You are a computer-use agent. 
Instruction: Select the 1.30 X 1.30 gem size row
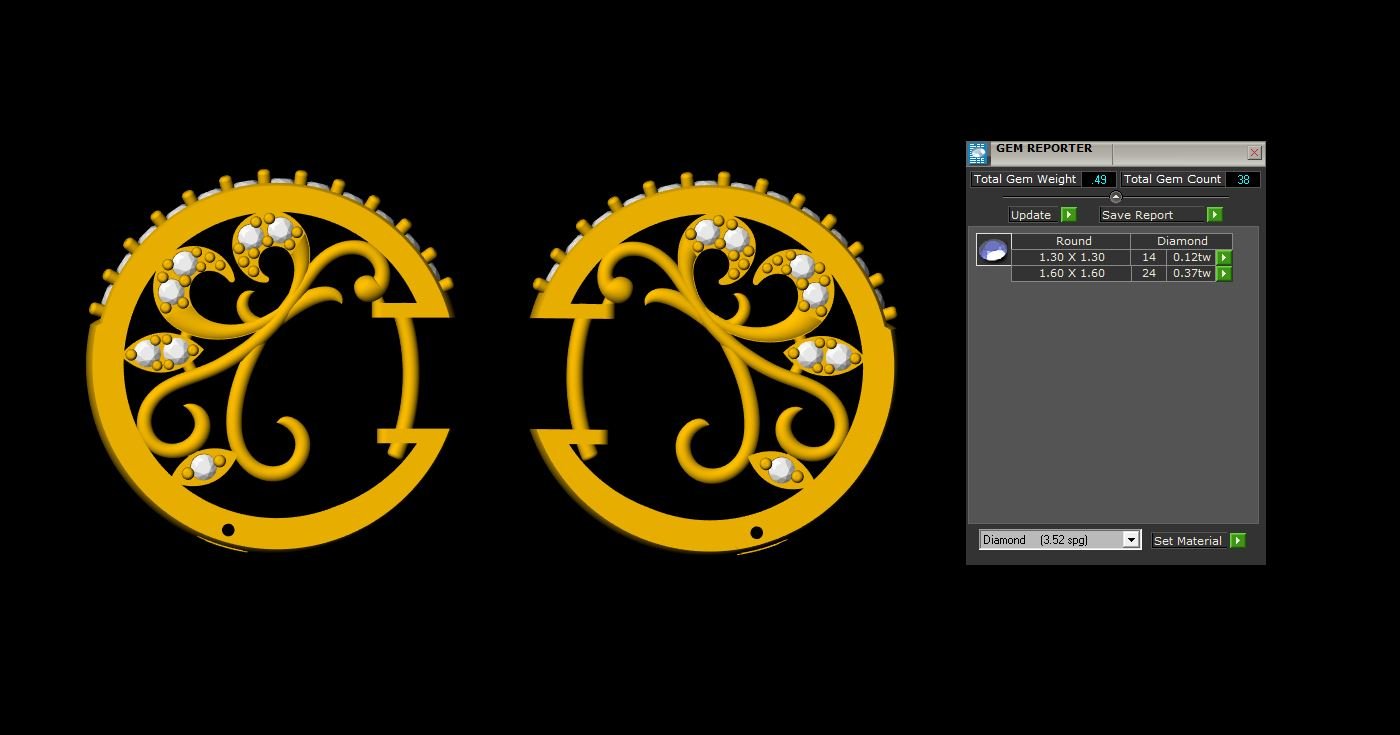pyautogui.click(x=1071, y=258)
